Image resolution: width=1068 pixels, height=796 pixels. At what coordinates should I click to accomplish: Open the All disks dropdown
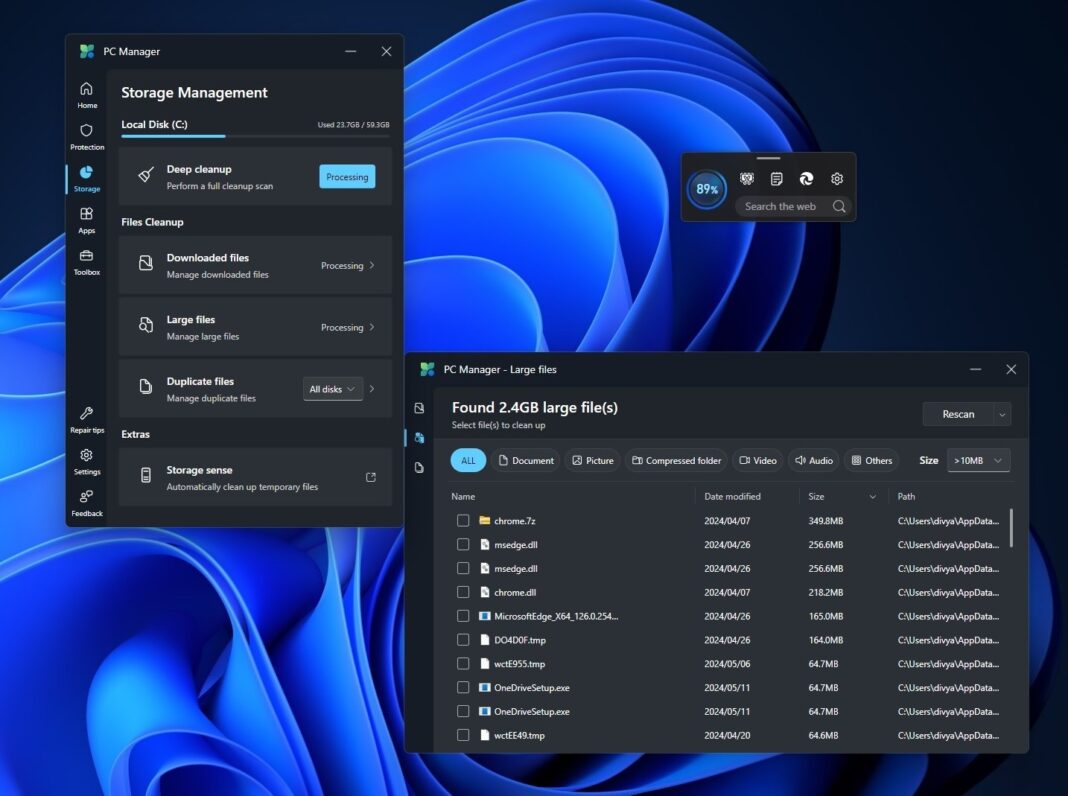click(x=332, y=389)
